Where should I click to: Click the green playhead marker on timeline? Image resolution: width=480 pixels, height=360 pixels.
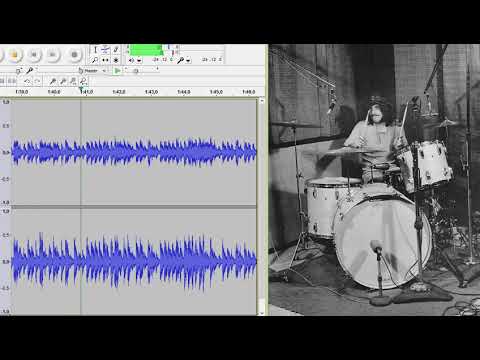pyautogui.click(x=80, y=89)
